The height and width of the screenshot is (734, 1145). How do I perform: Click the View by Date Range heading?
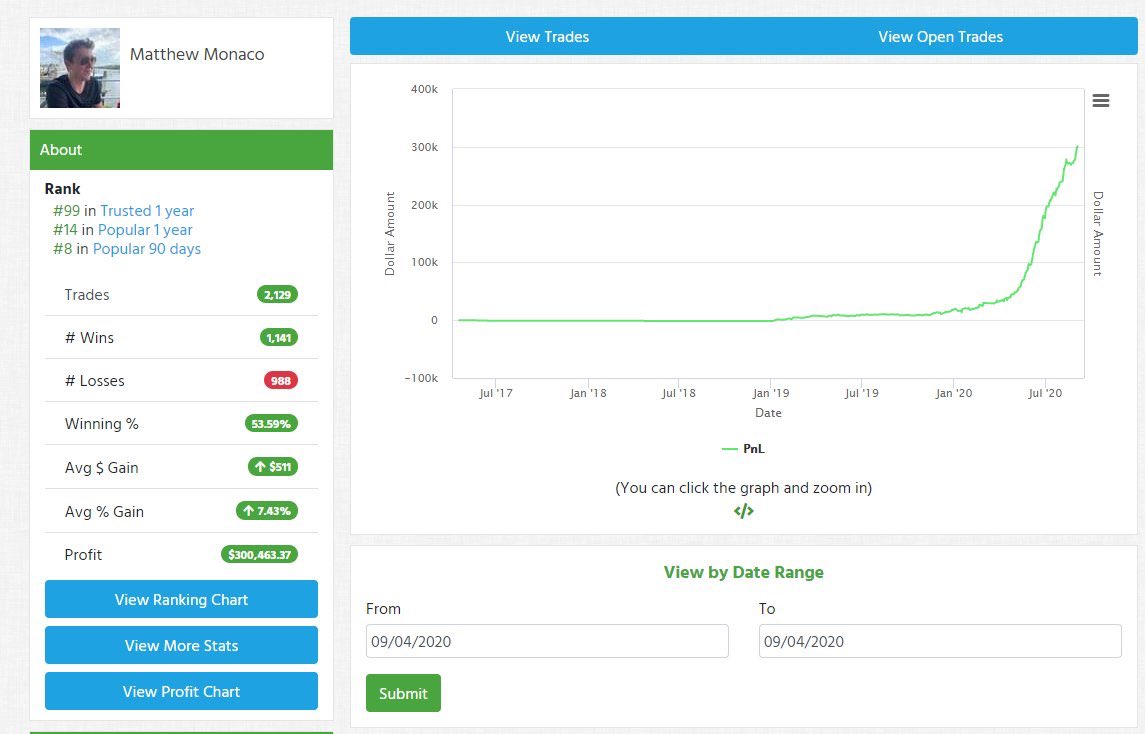(743, 572)
